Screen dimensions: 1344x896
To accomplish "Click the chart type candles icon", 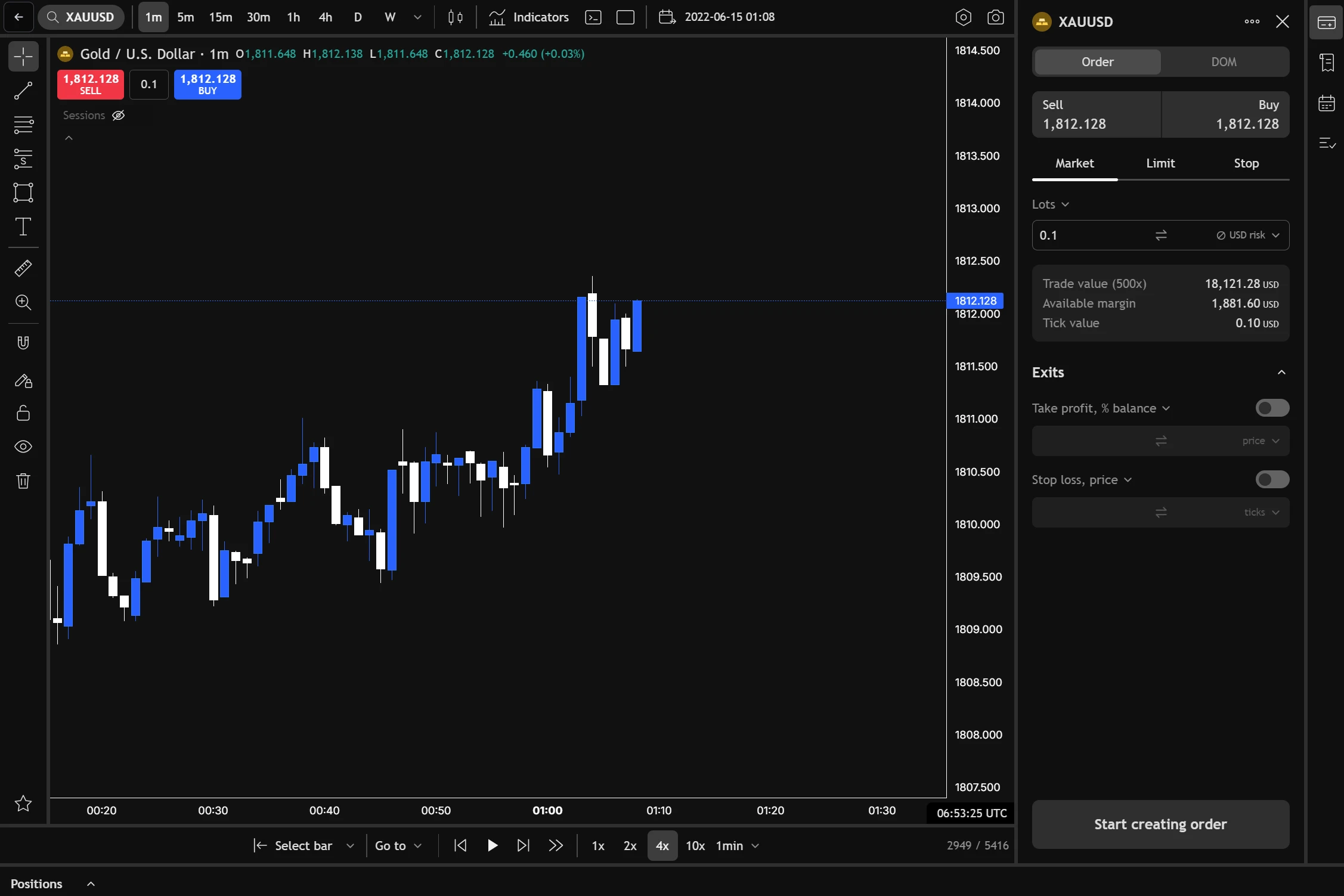I will coord(456,17).
